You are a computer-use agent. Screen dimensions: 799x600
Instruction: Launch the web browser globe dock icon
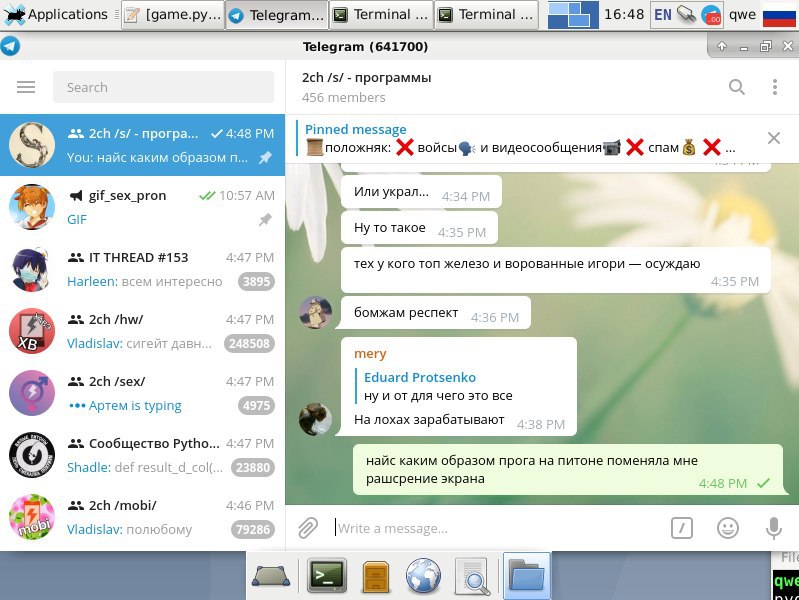click(423, 576)
